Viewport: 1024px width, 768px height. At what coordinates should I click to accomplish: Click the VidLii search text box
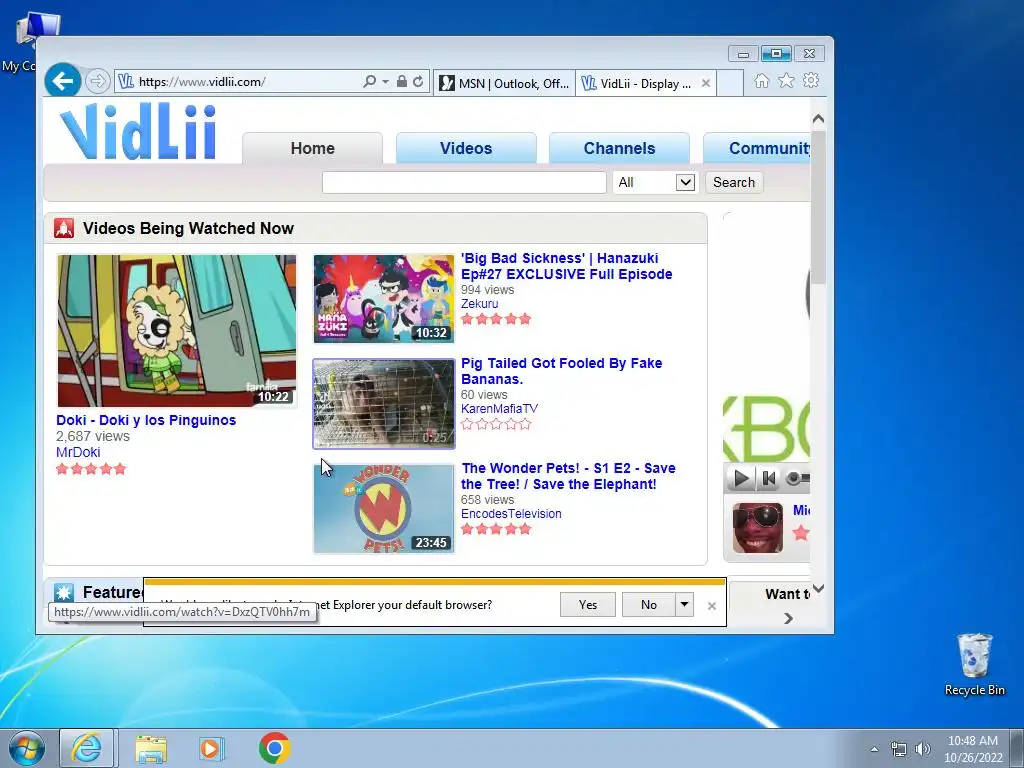click(x=464, y=182)
